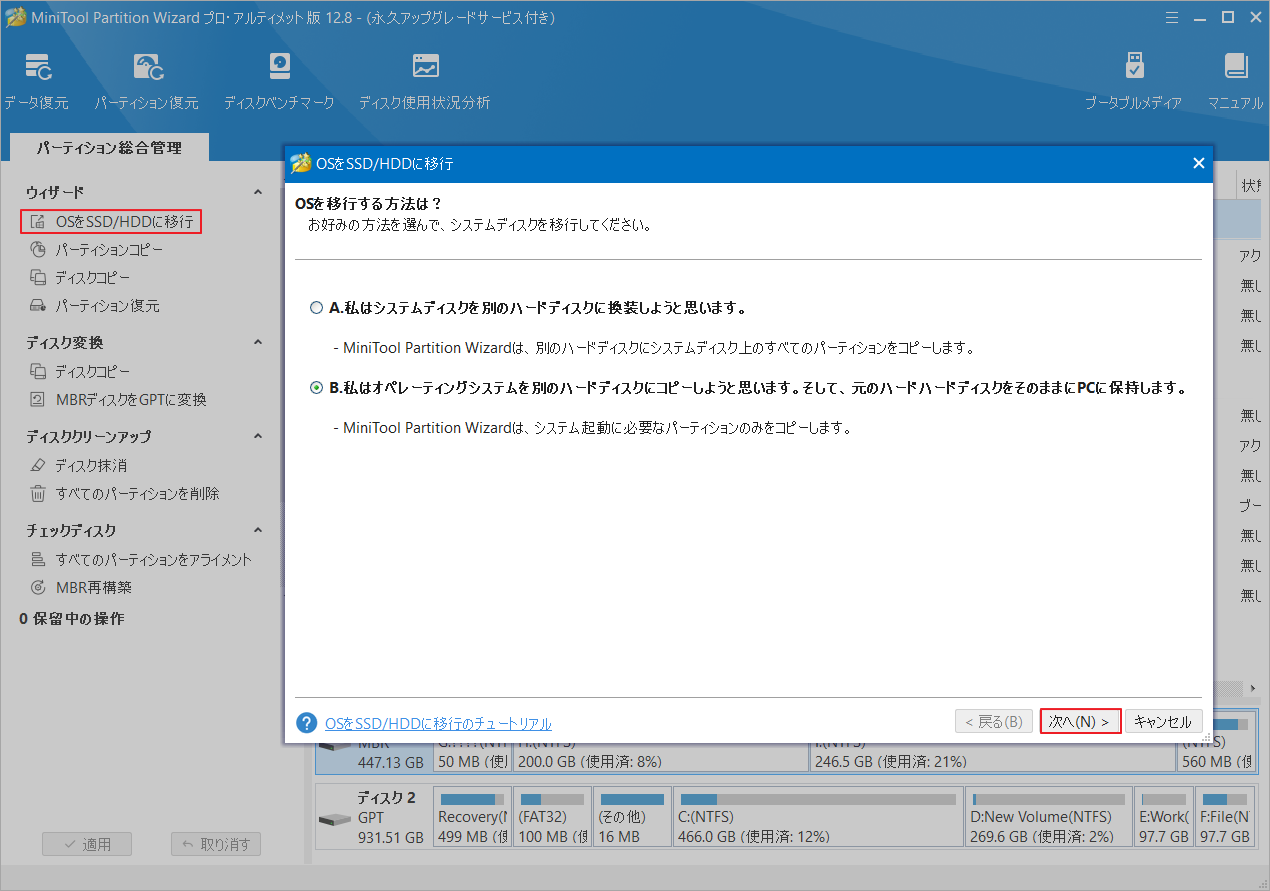This screenshot has height=891, width=1270.
Task: Choose 'ディスクコピー' under ウィザード section
Action: tap(80, 277)
